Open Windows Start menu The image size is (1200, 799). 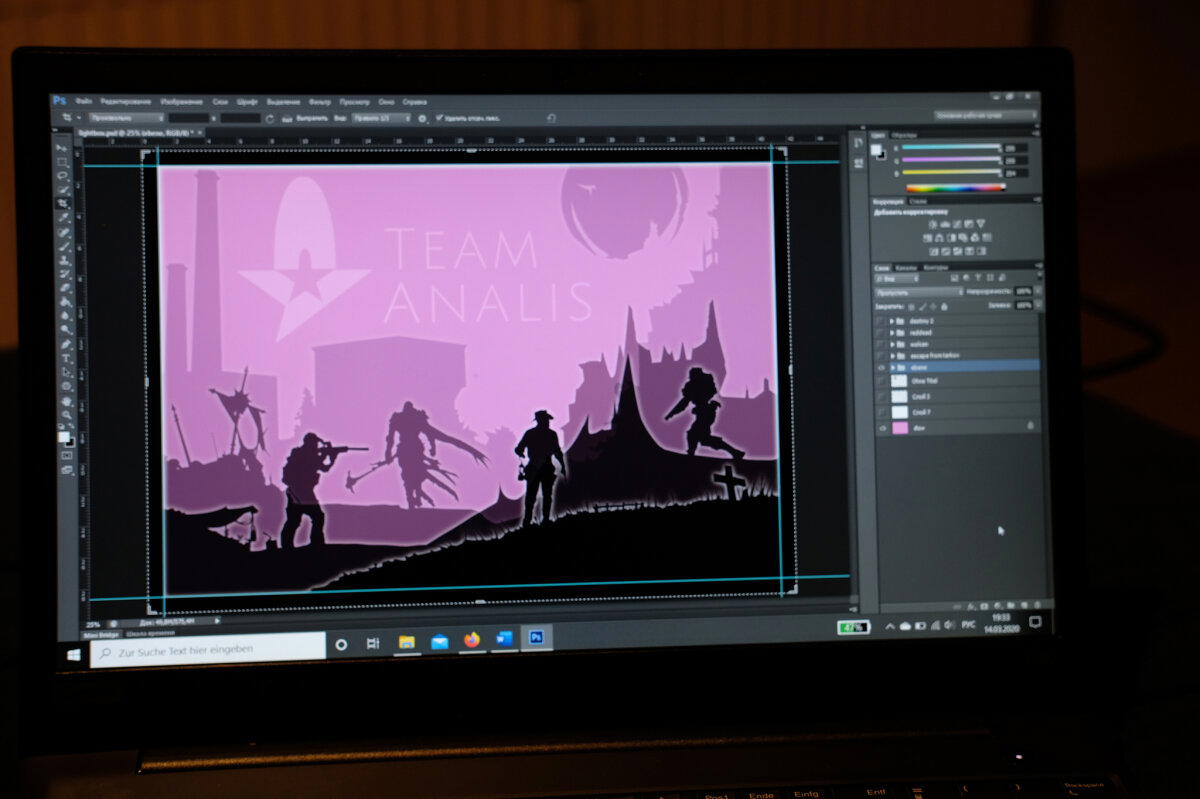(x=73, y=655)
